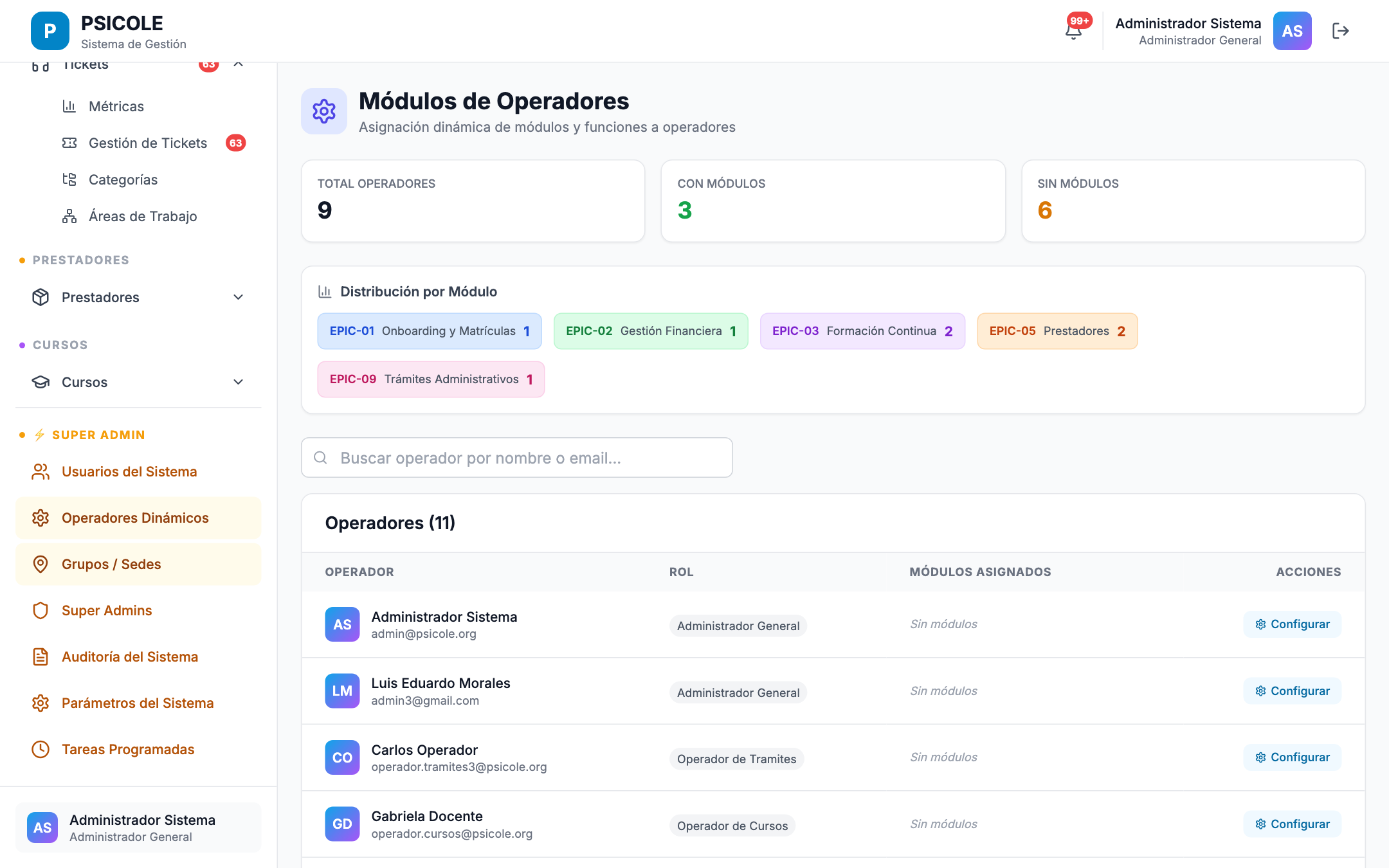Select EPIC-05 Prestadores chip

click(1057, 331)
